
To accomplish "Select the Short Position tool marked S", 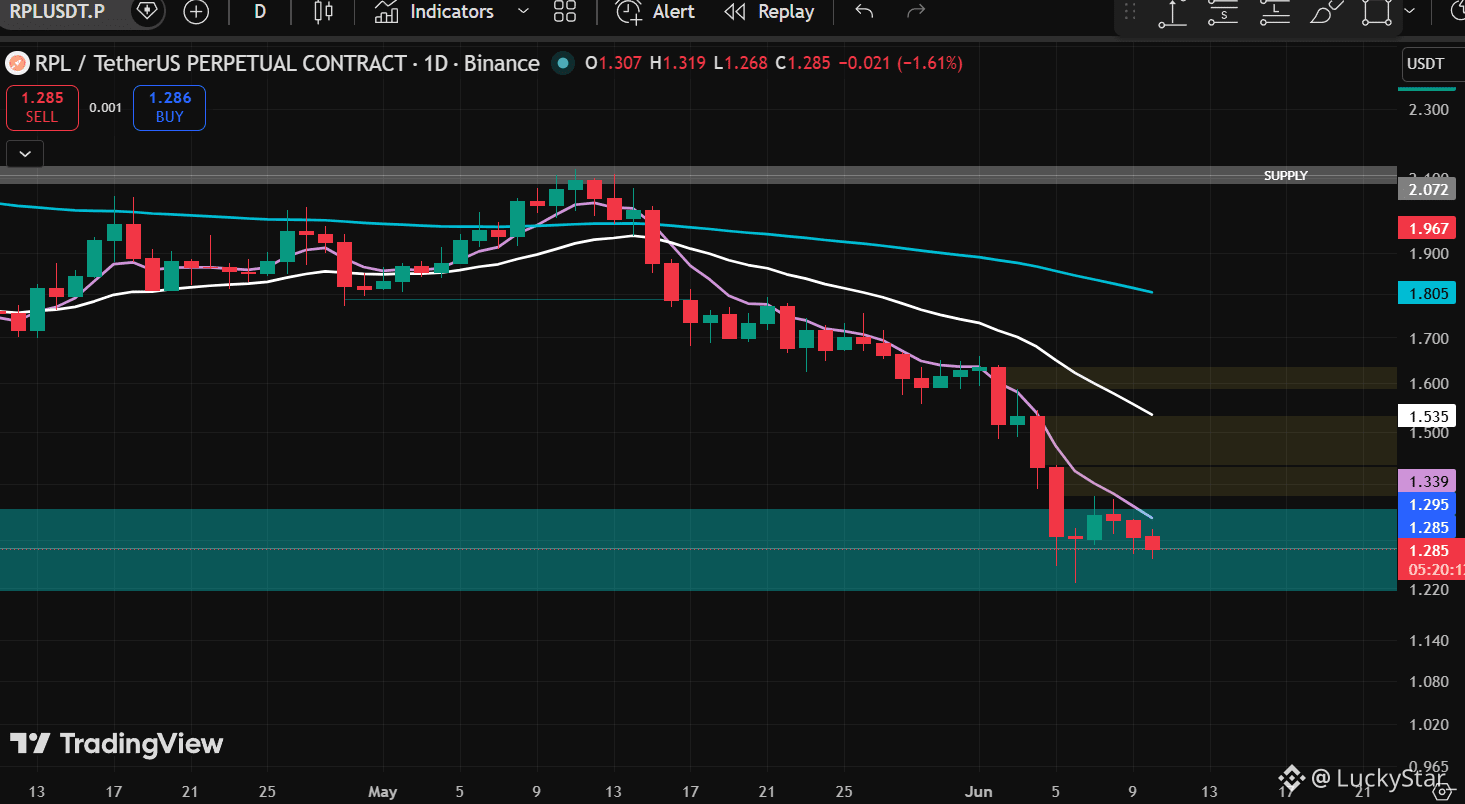I will (x=1223, y=12).
